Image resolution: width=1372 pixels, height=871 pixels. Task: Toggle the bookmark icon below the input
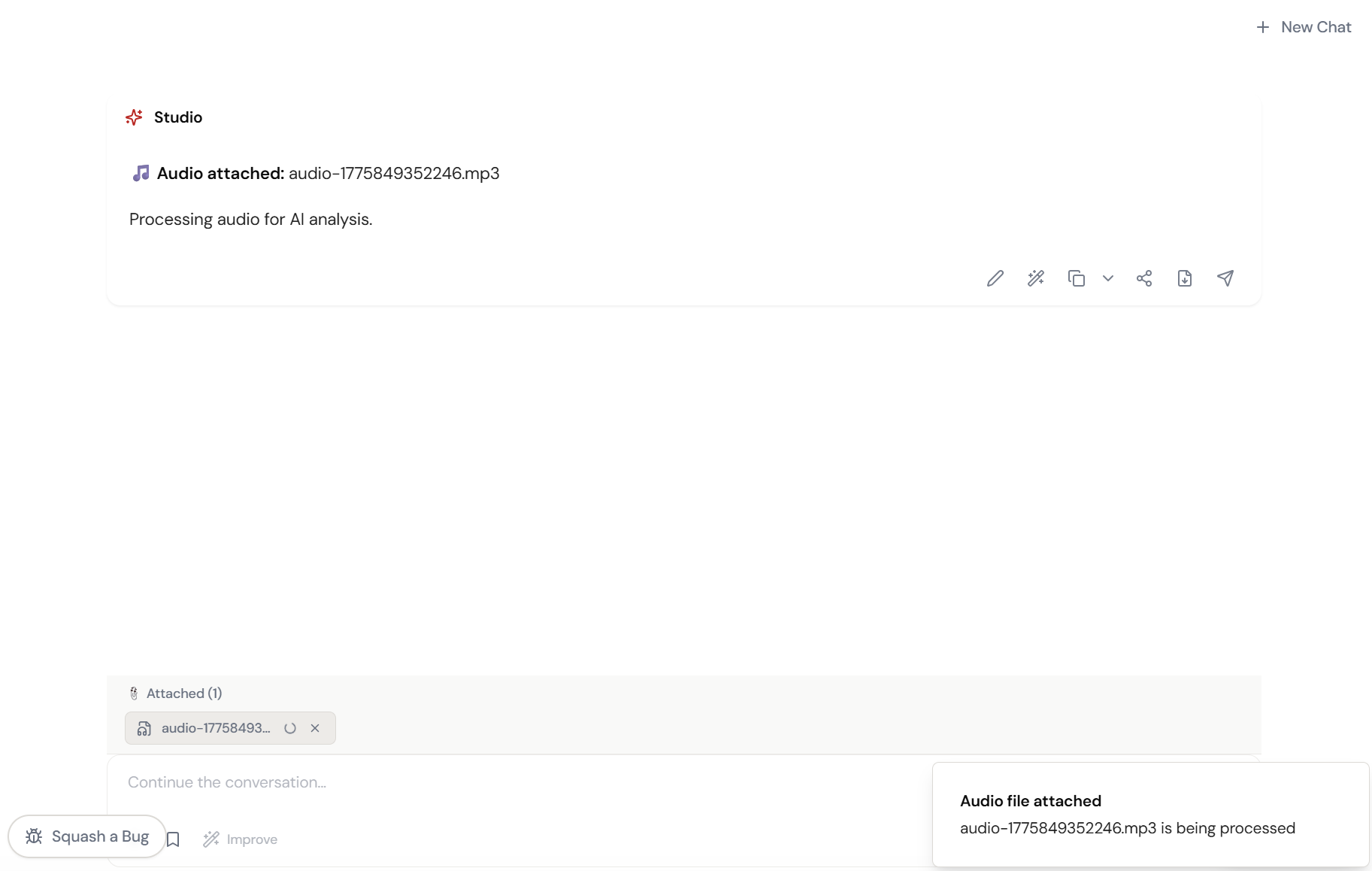coord(174,839)
